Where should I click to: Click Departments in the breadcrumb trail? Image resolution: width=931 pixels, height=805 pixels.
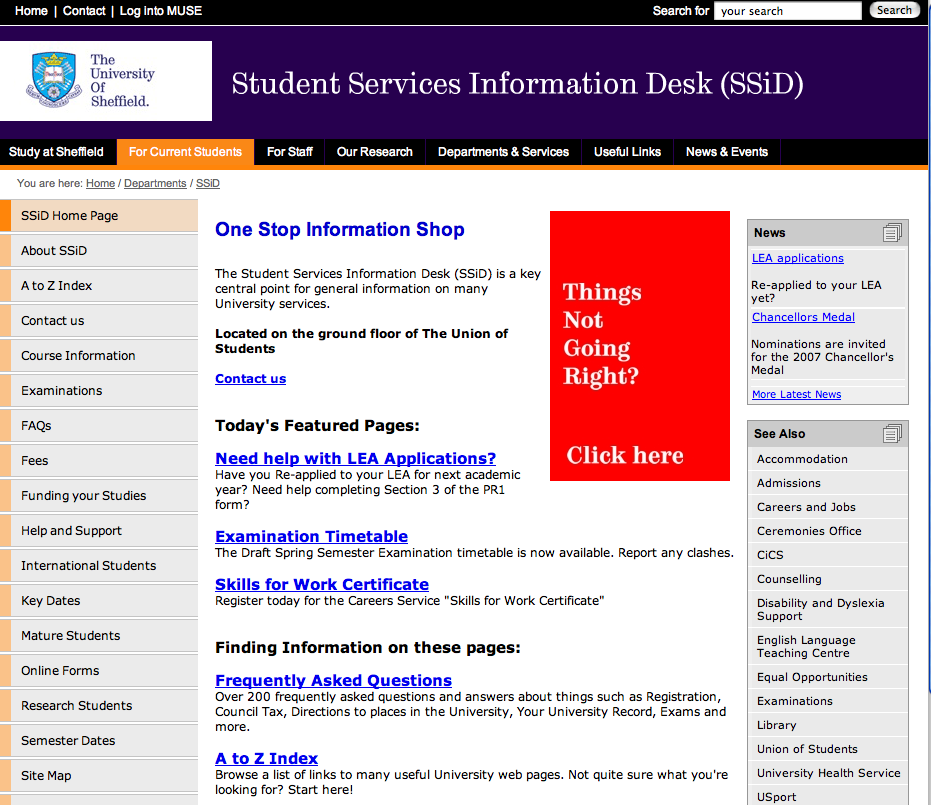pyautogui.click(x=155, y=183)
